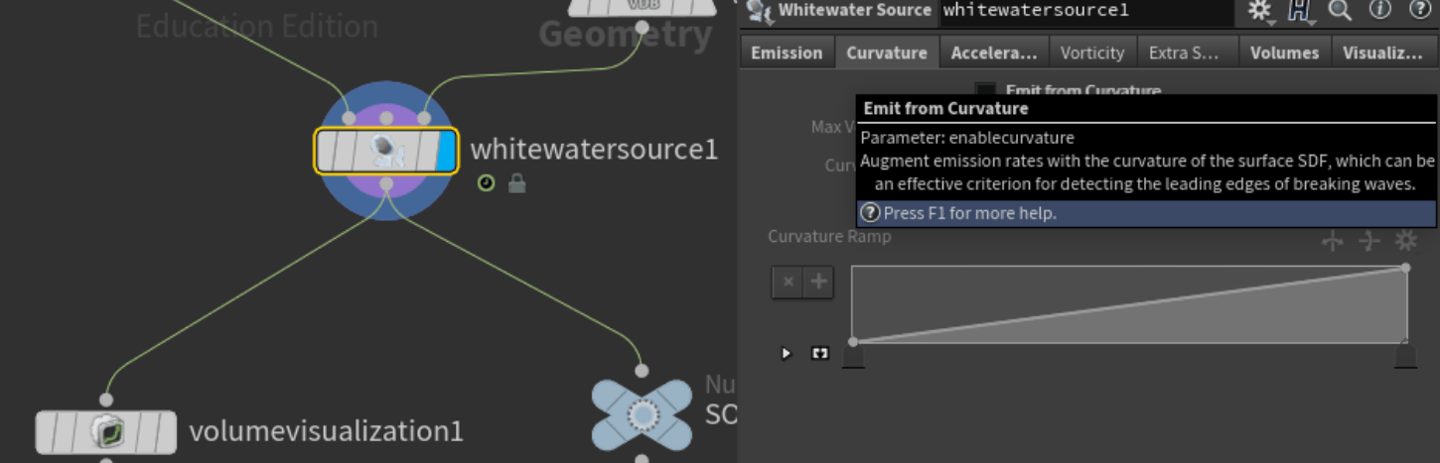Viewport: 1440px width, 463px height.
Task: Toggle the blue display flag on whitewatersource1
Action: (446, 152)
